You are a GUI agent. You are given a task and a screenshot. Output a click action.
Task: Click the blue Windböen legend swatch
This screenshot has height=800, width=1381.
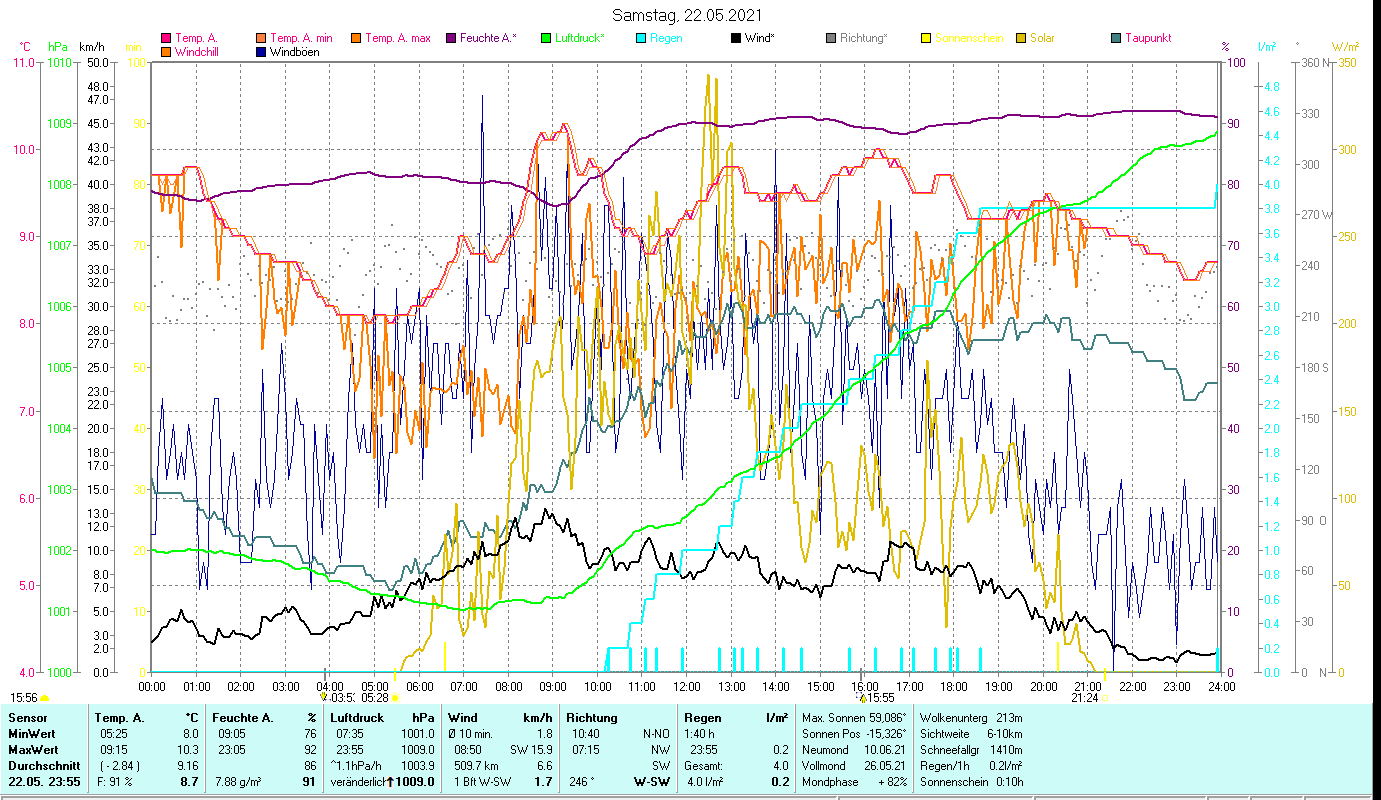262,51
